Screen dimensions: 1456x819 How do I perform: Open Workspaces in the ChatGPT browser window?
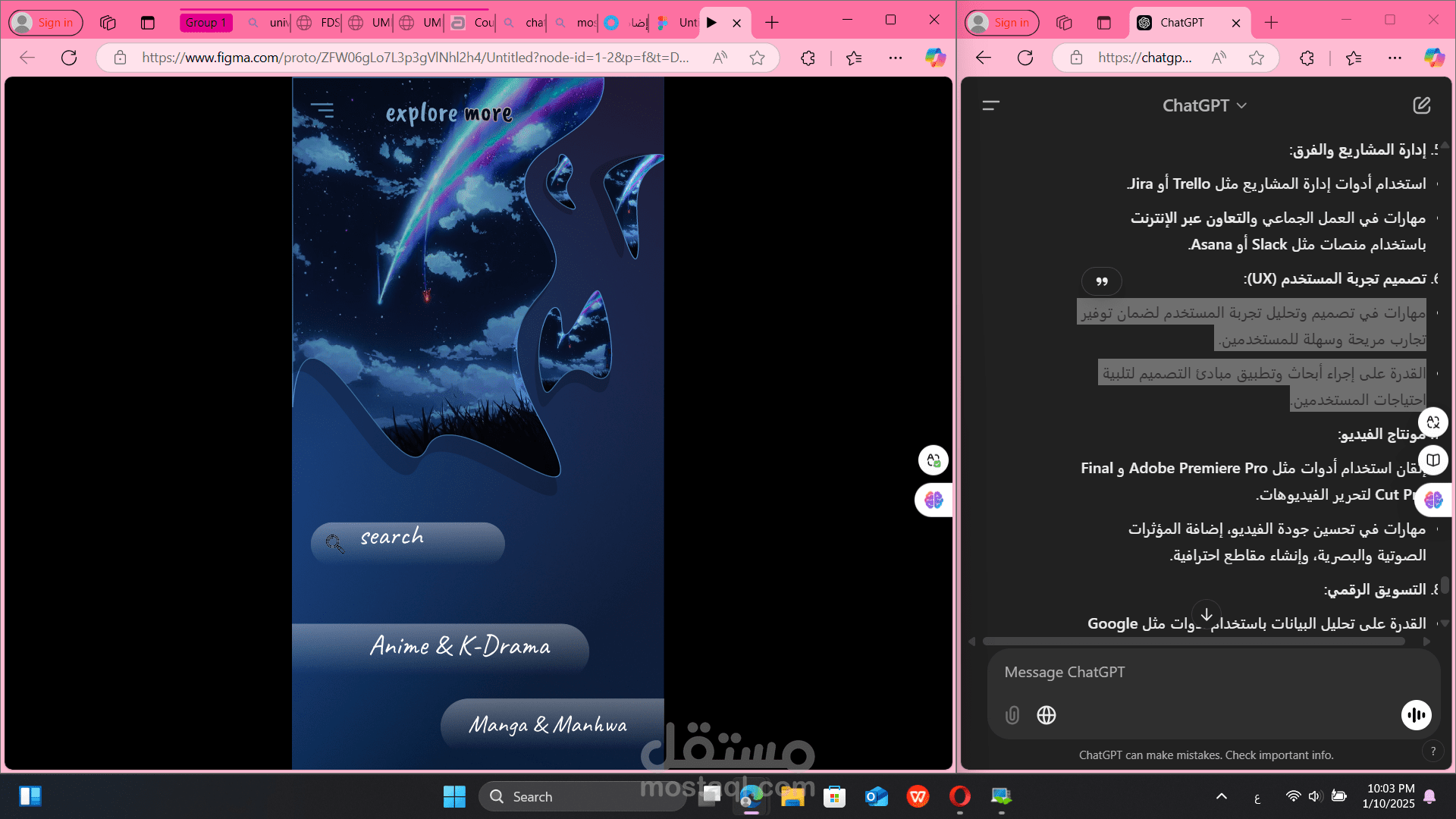tap(1064, 23)
